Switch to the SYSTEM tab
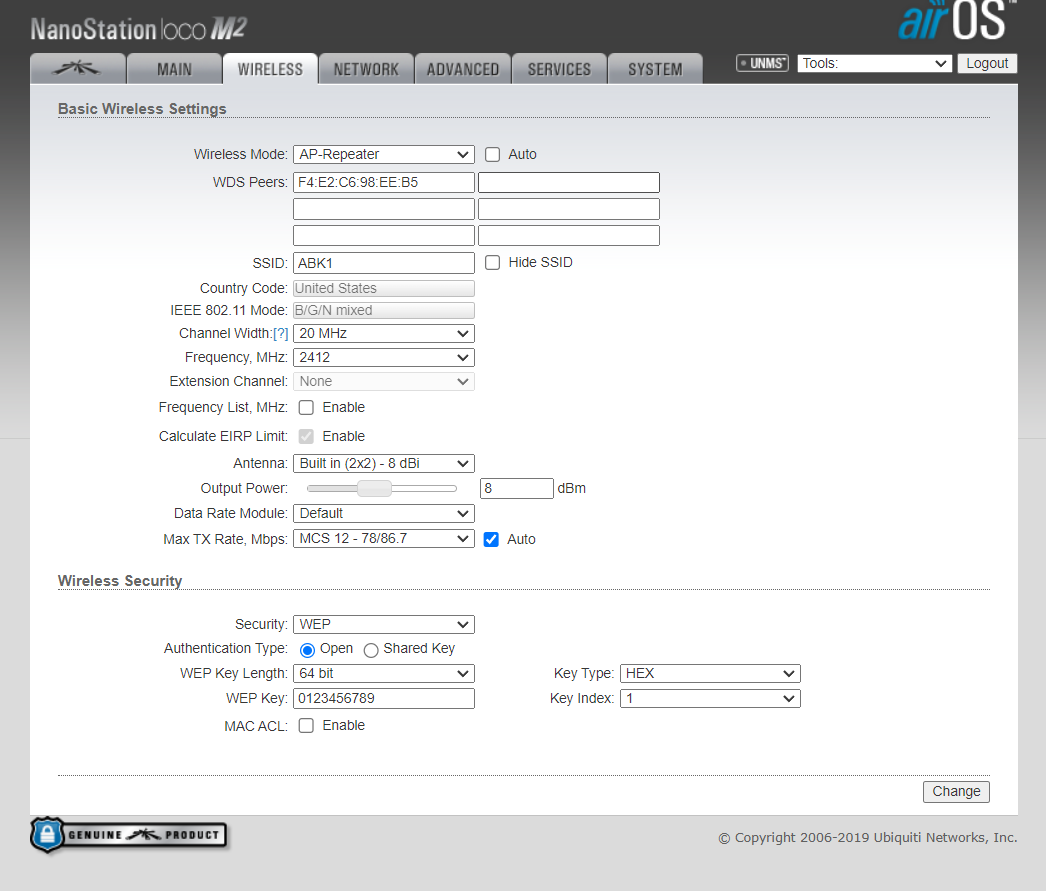This screenshot has height=891, width=1046. click(655, 69)
